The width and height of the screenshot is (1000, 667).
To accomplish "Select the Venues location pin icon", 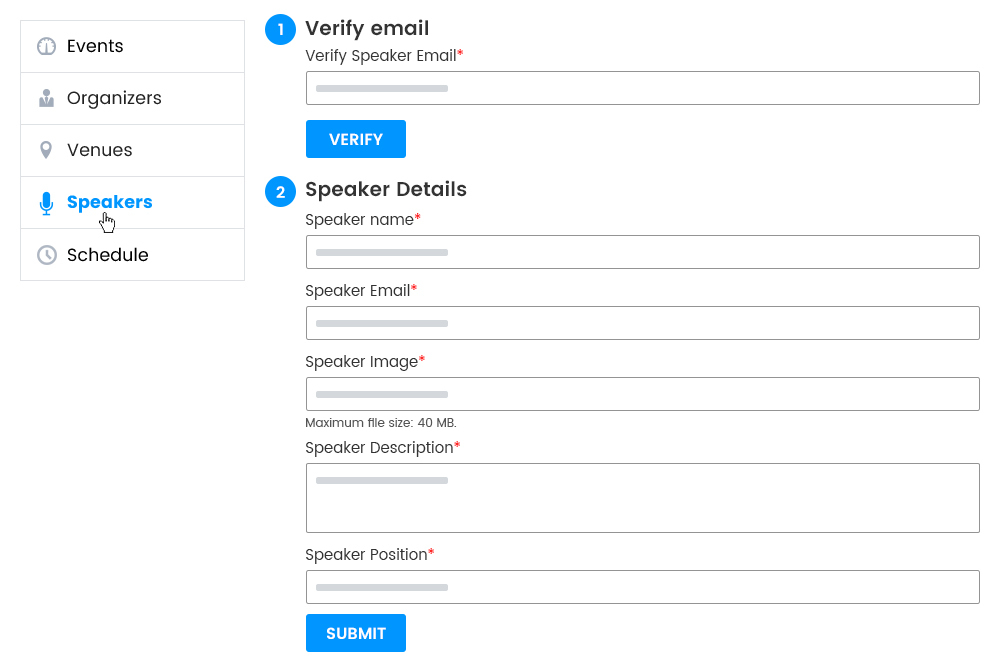I will 45,150.
